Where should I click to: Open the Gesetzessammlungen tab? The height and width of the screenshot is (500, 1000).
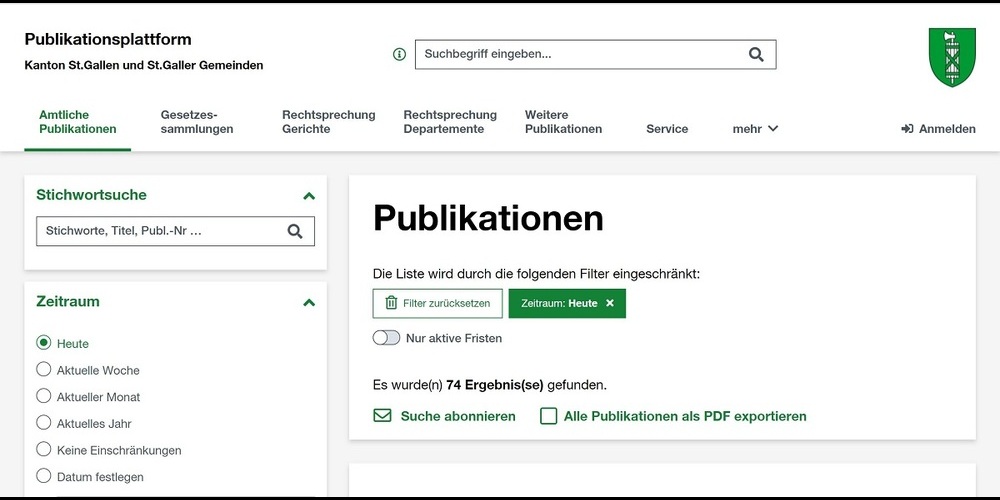[196, 122]
